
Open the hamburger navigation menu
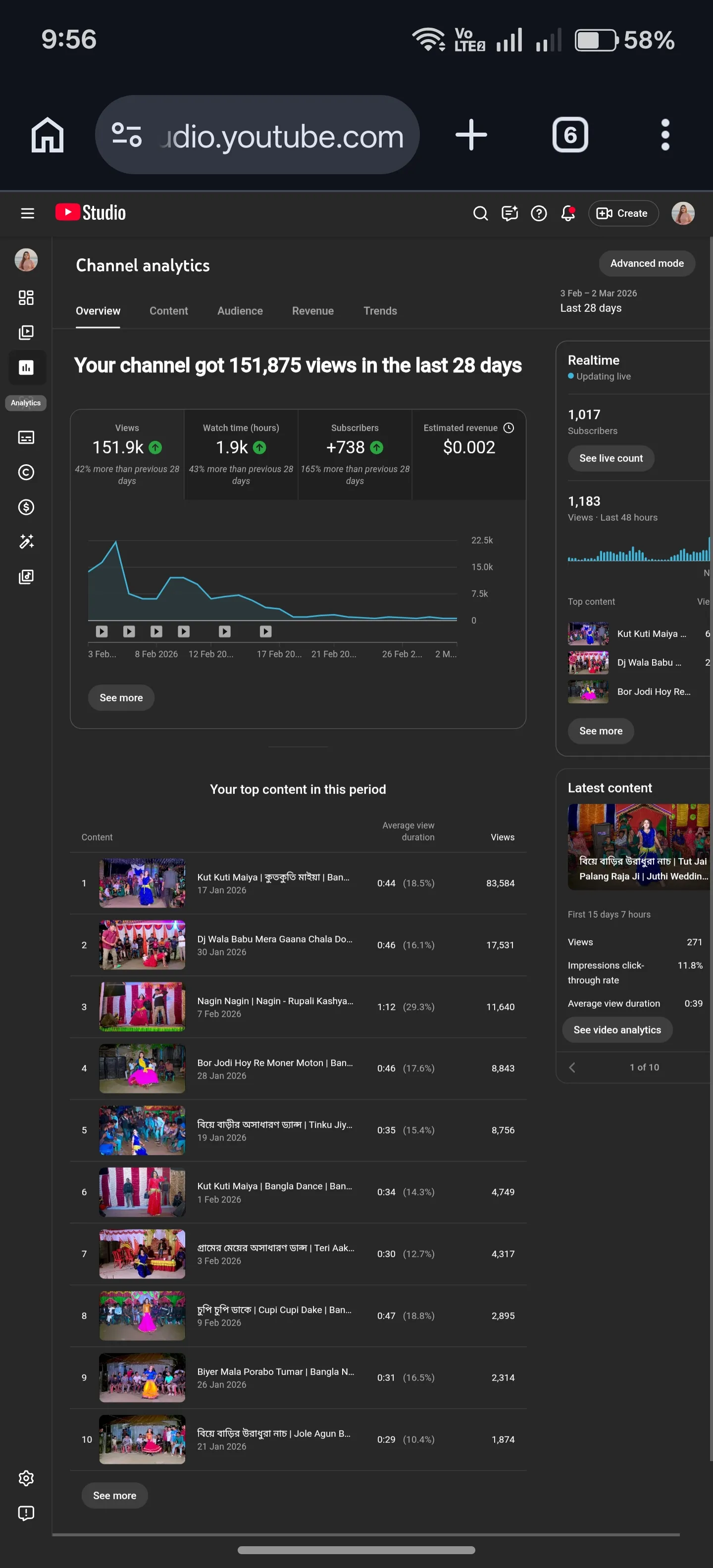pos(27,213)
